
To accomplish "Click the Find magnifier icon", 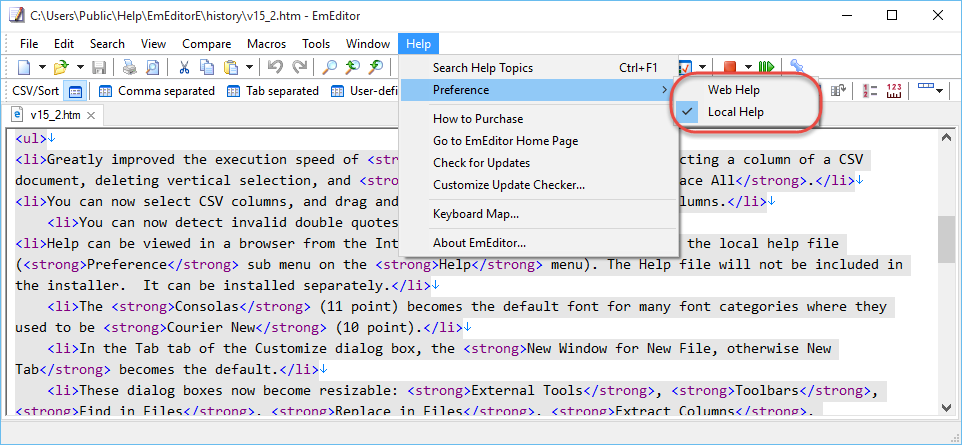I will pos(329,66).
